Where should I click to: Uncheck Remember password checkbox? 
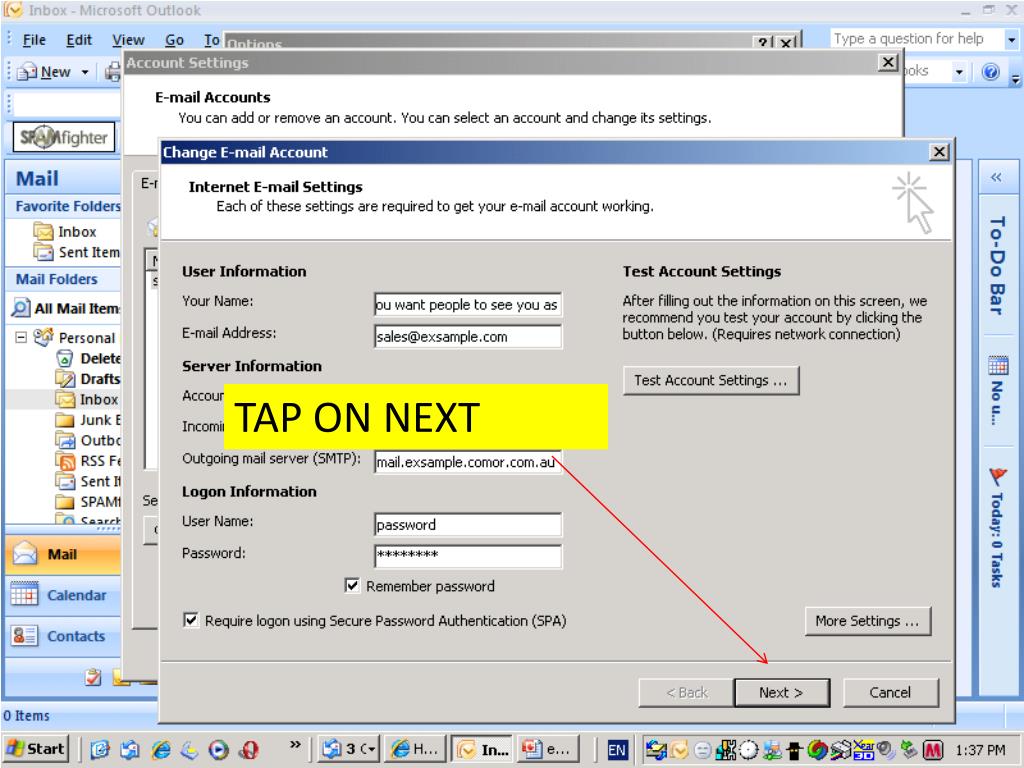point(352,585)
